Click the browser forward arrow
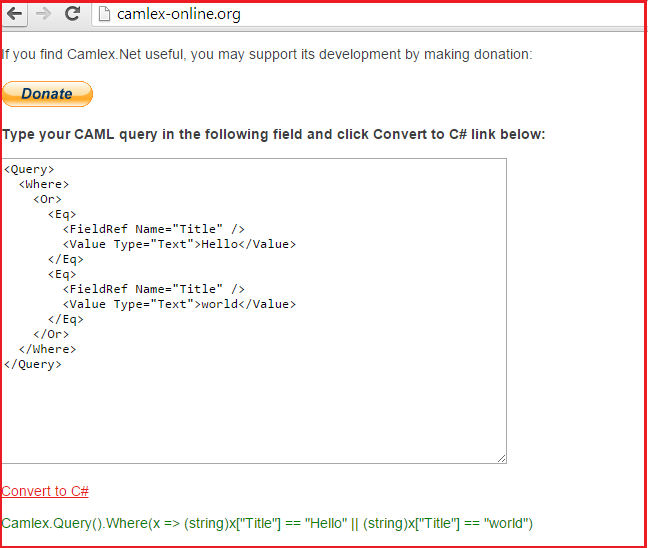The width and height of the screenshot is (648, 548). [43, 14]
